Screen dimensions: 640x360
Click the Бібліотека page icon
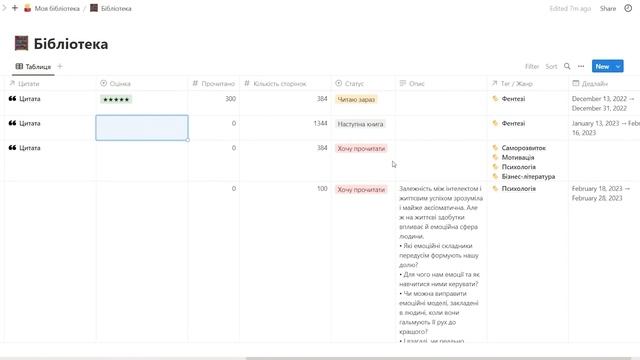pyautogui.click(x=21, y=43)
